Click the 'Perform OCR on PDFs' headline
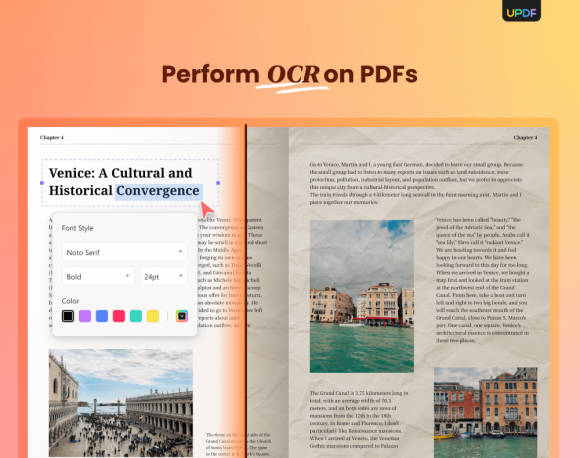This screenshot has width=580, height=458. pyautogui.click(x=290, y=75)
